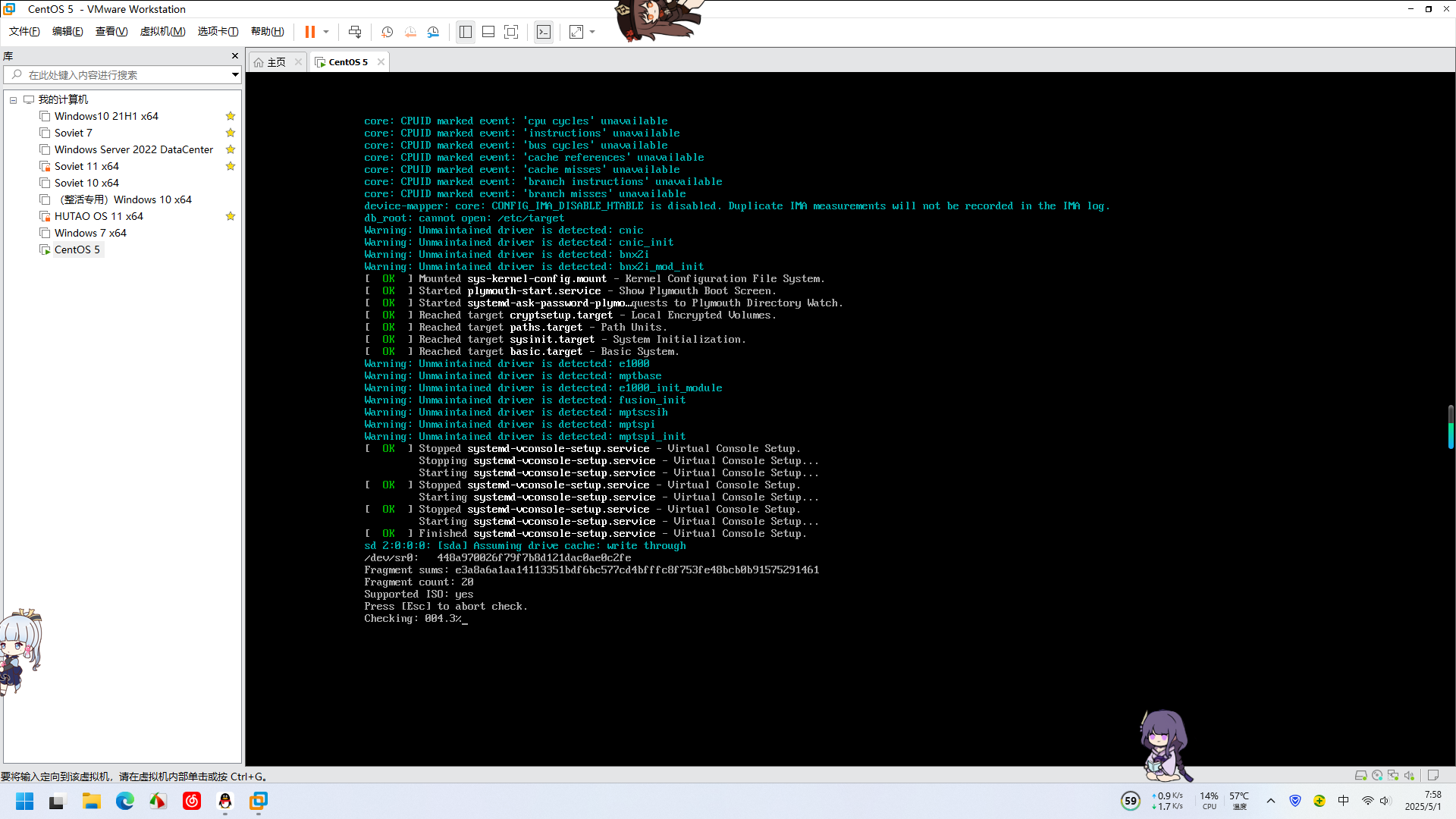
Task: Toggle favorite star for Soviet 11 x64
Action: pyautogui.click(x=231, y=166)
